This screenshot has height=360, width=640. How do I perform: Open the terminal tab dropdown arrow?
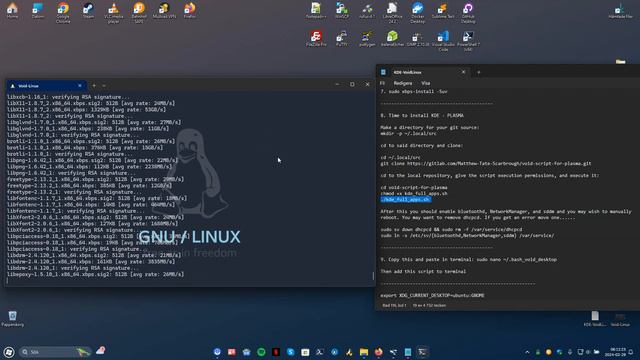(104, 86)
